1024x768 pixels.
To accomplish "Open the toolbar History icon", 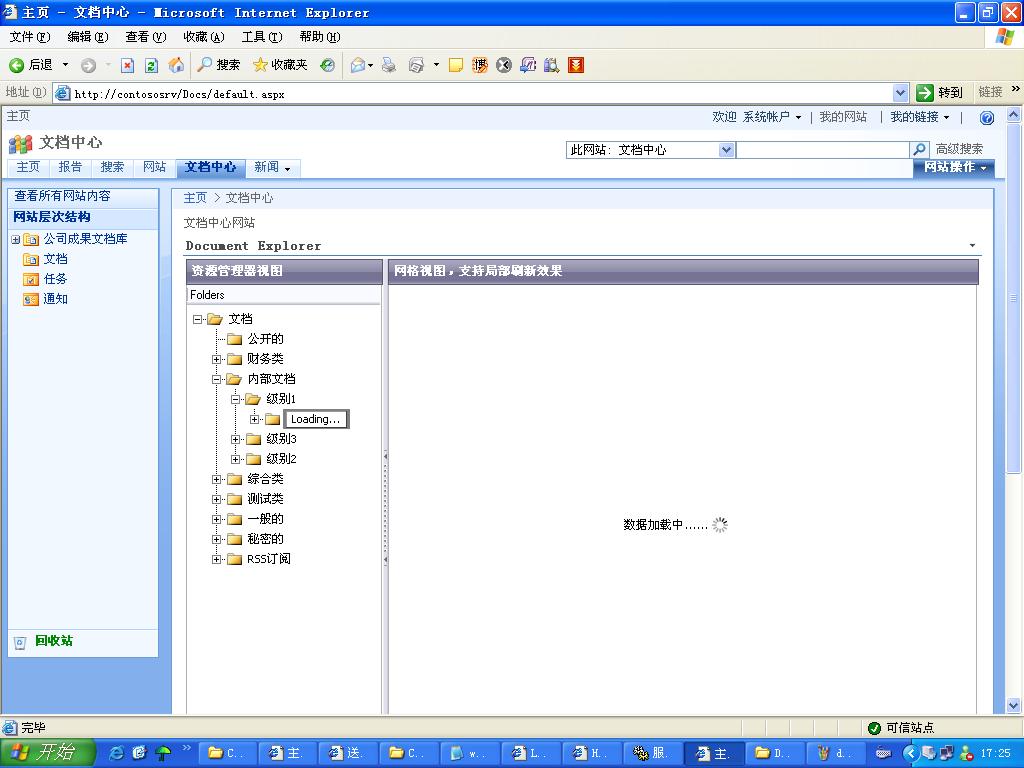I will click(x=327, y=65).
